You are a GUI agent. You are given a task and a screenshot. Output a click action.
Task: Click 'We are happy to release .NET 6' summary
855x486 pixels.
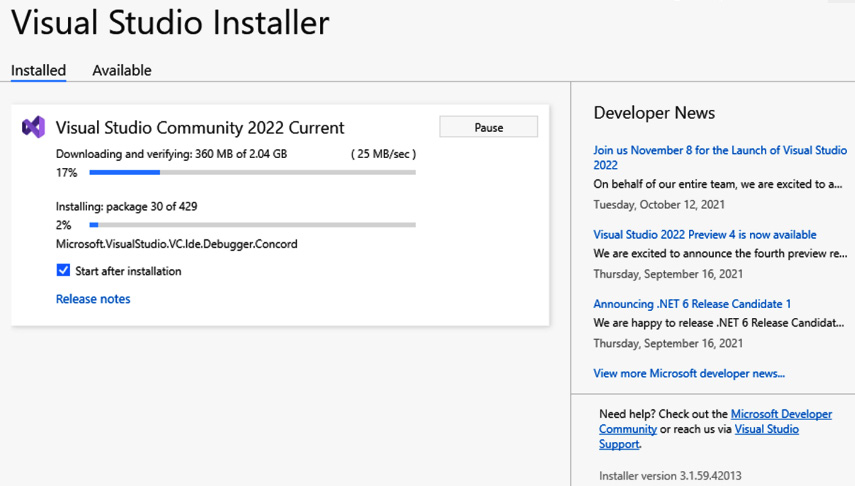coord(719,323)
